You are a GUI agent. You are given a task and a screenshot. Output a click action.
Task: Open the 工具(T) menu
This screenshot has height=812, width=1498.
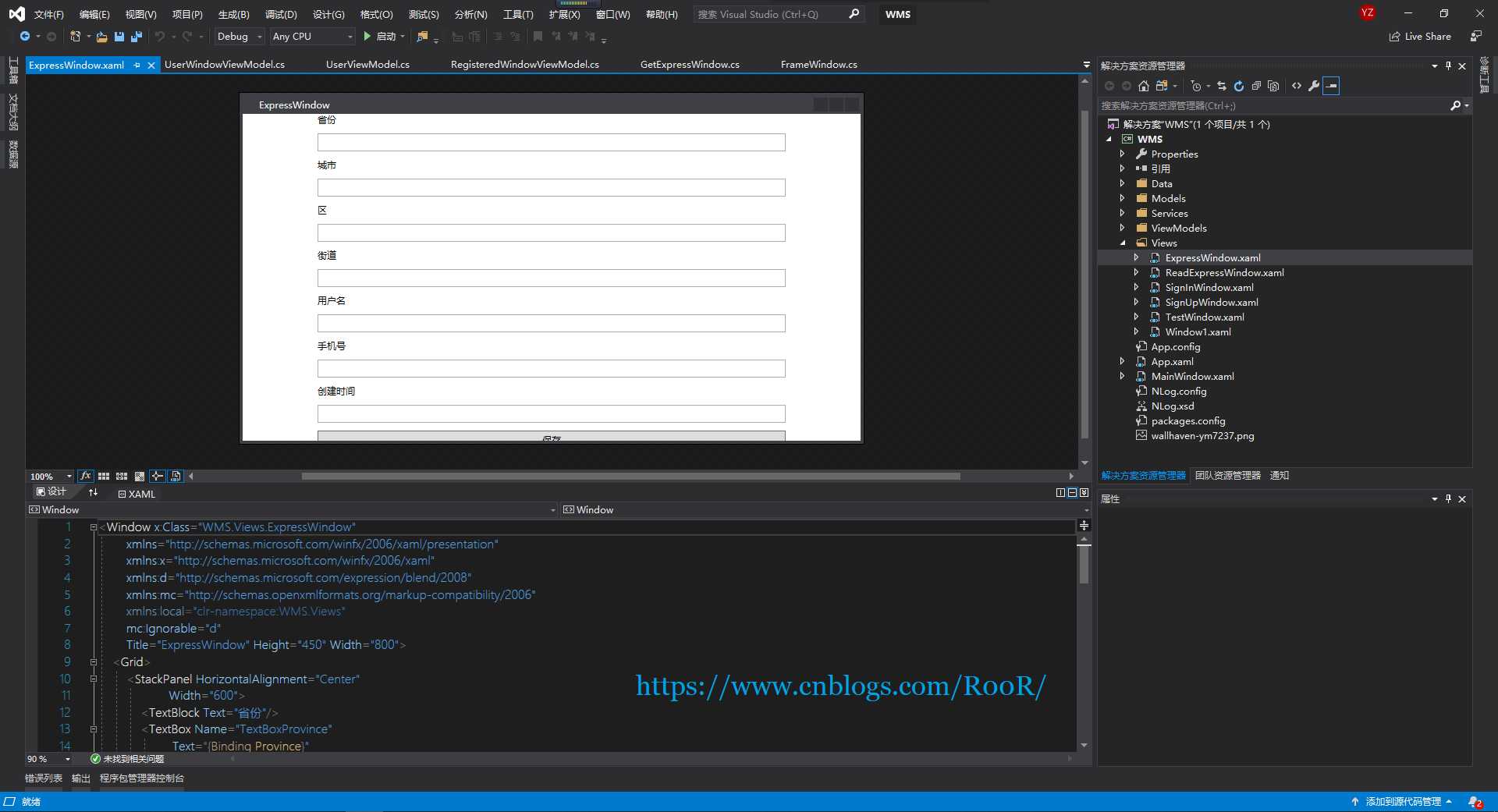[518, 15]
